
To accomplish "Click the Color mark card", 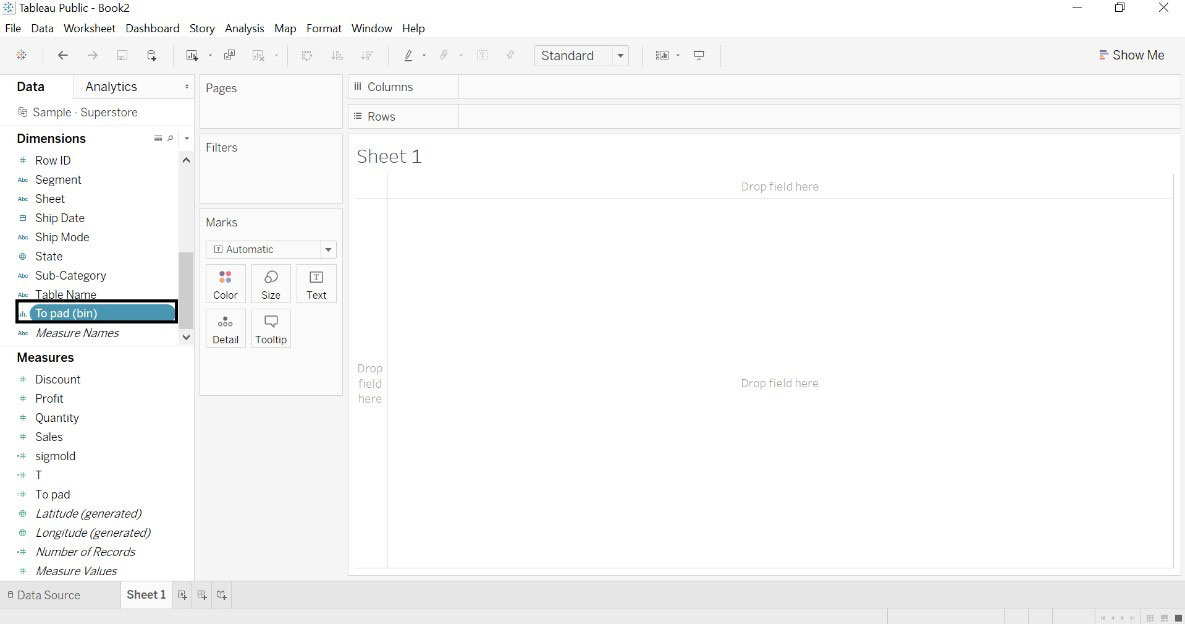I will (225, 284).
